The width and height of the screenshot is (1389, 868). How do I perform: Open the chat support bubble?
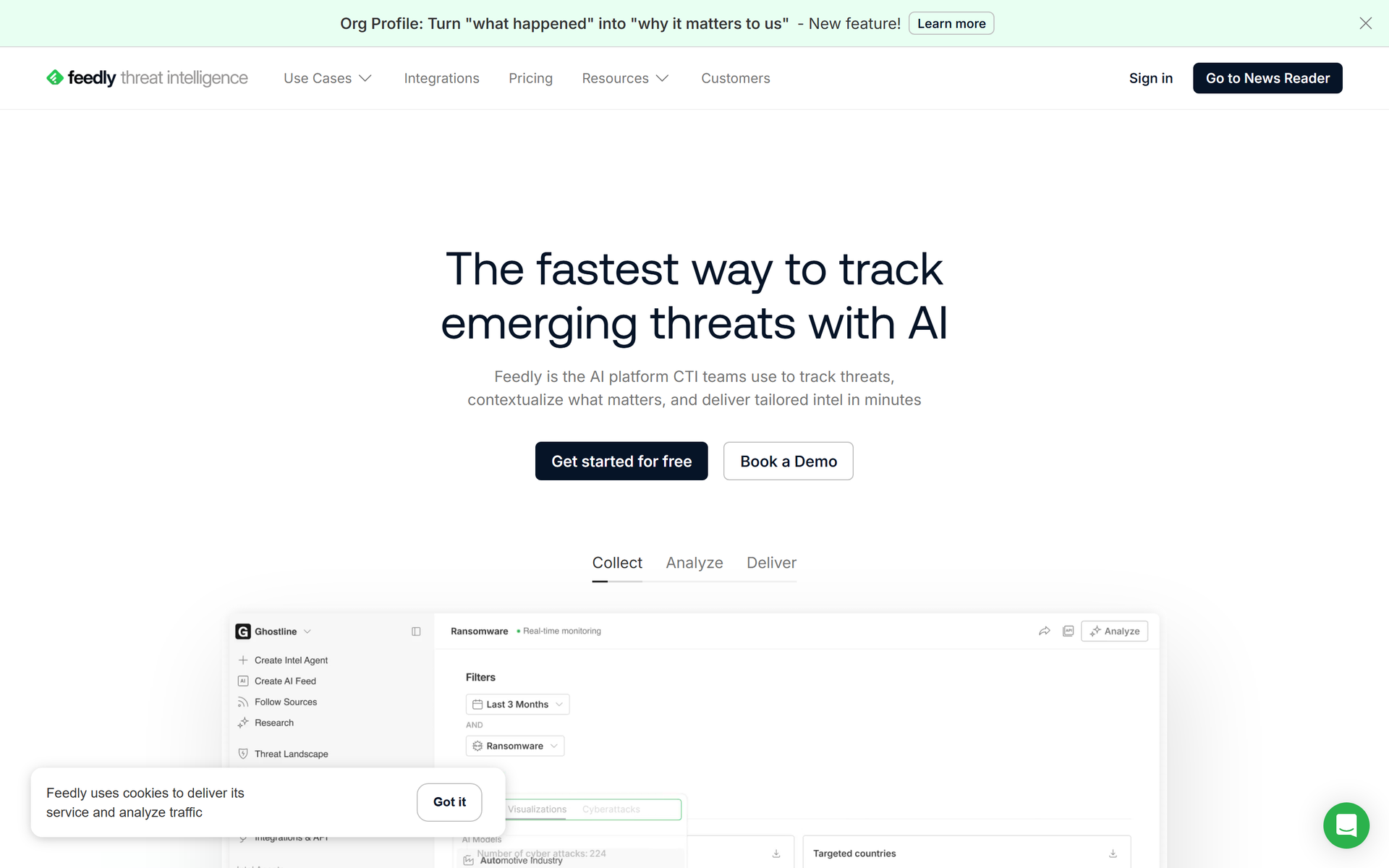pos(1346,825)
